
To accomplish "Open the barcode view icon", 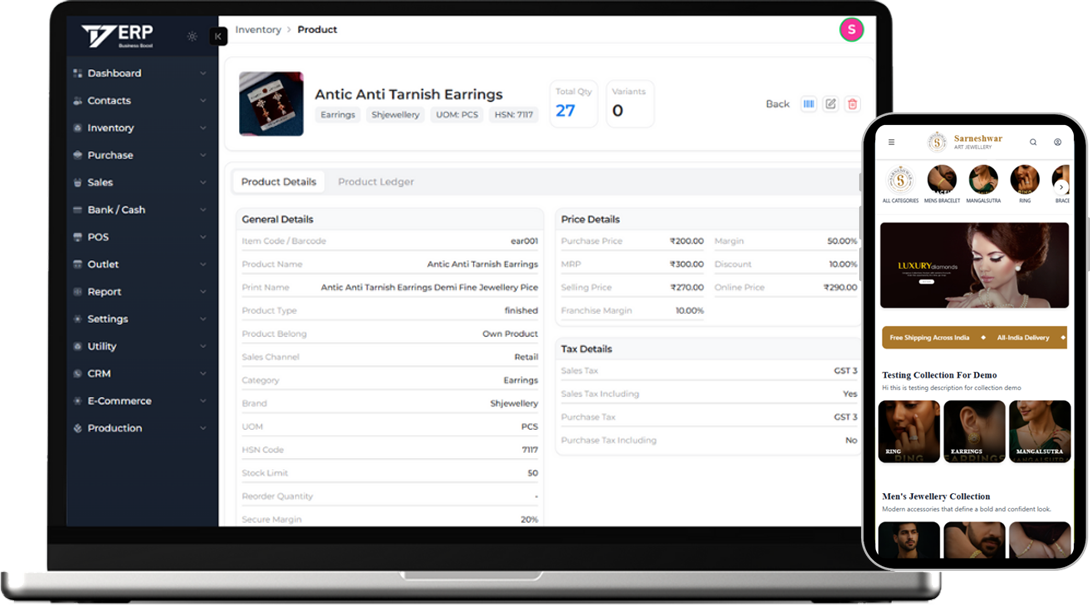I will pyautogui.click(x=809, y=103).
